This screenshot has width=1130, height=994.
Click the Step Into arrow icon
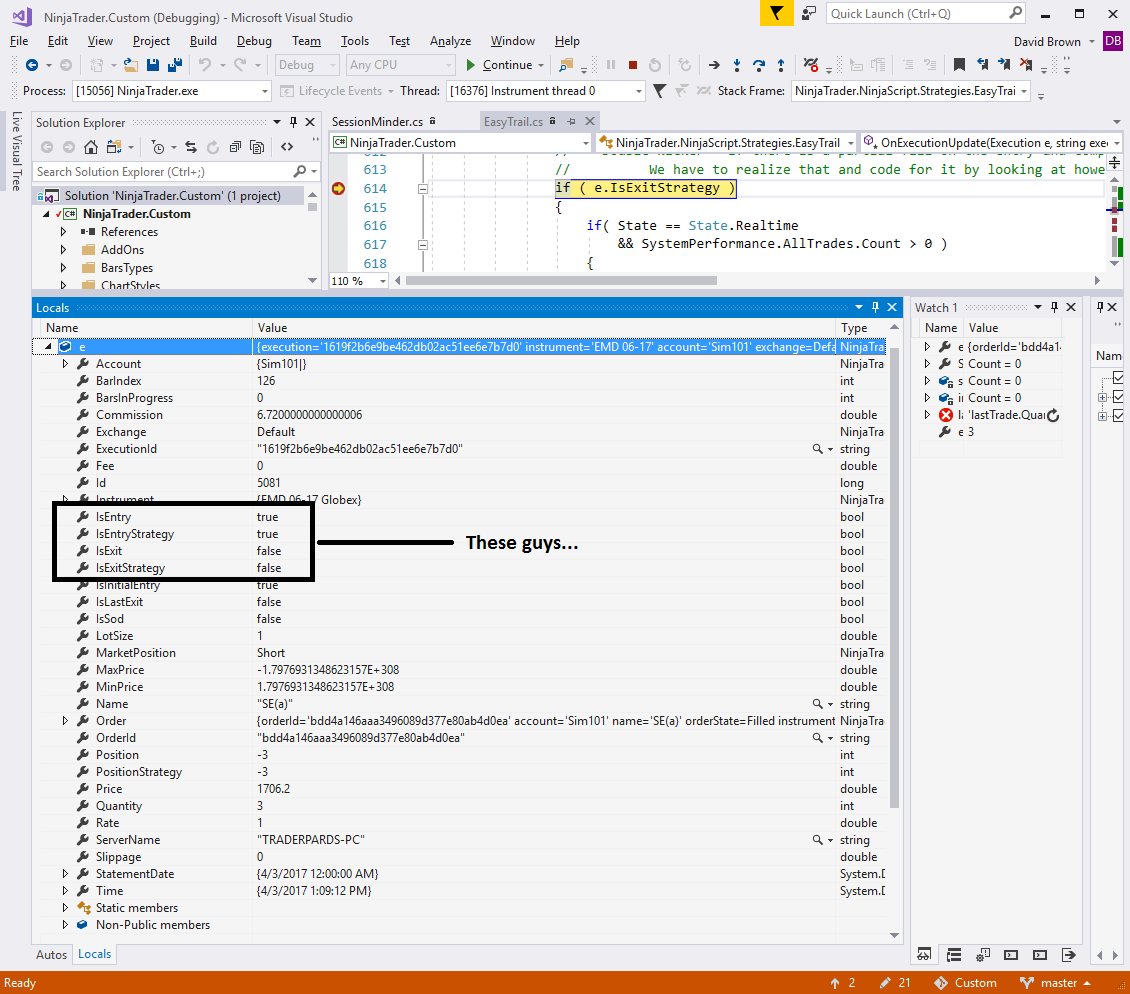pos(737,65)
